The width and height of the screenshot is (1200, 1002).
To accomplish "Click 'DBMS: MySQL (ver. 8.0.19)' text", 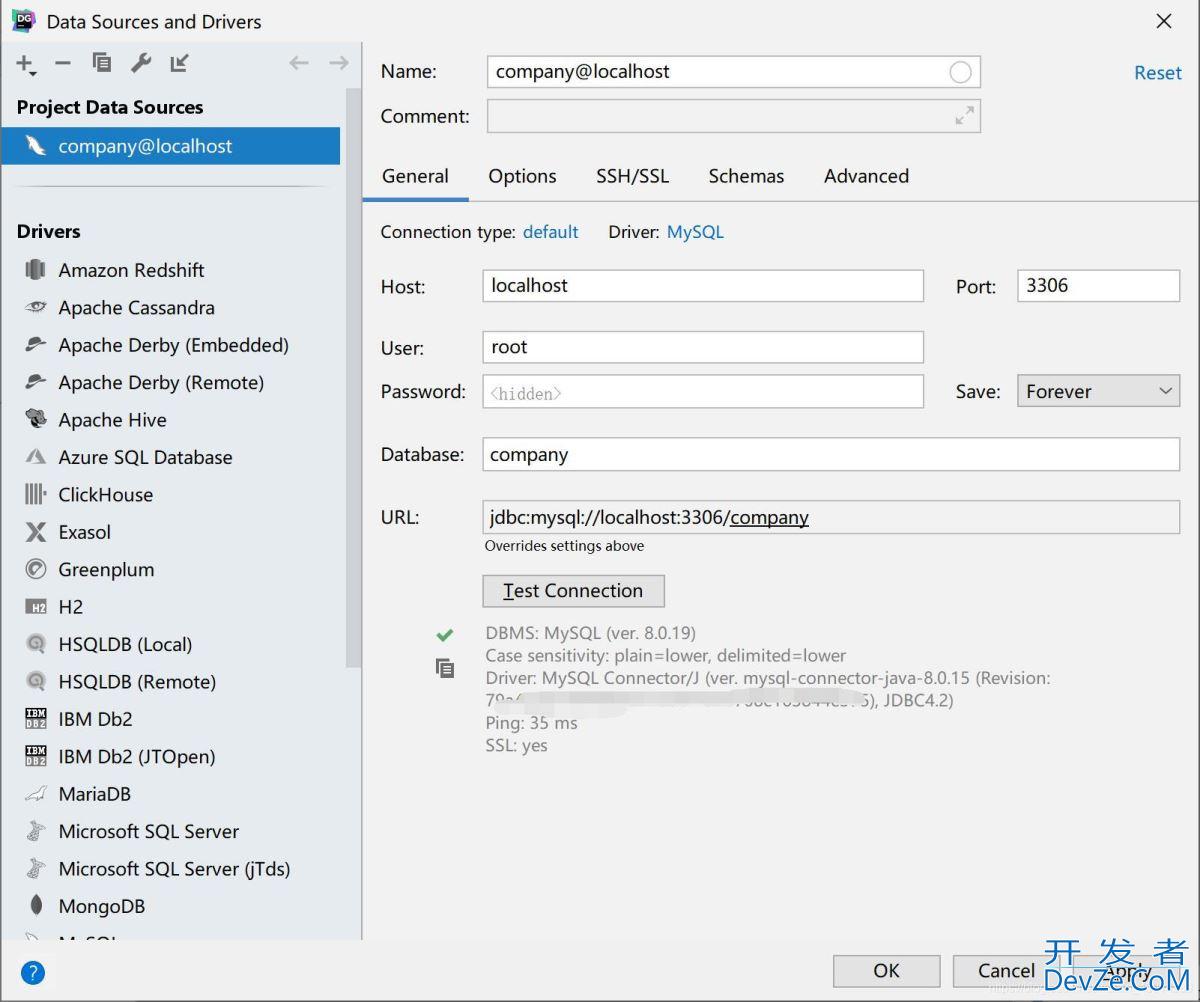I will click(x=590, y=633).
